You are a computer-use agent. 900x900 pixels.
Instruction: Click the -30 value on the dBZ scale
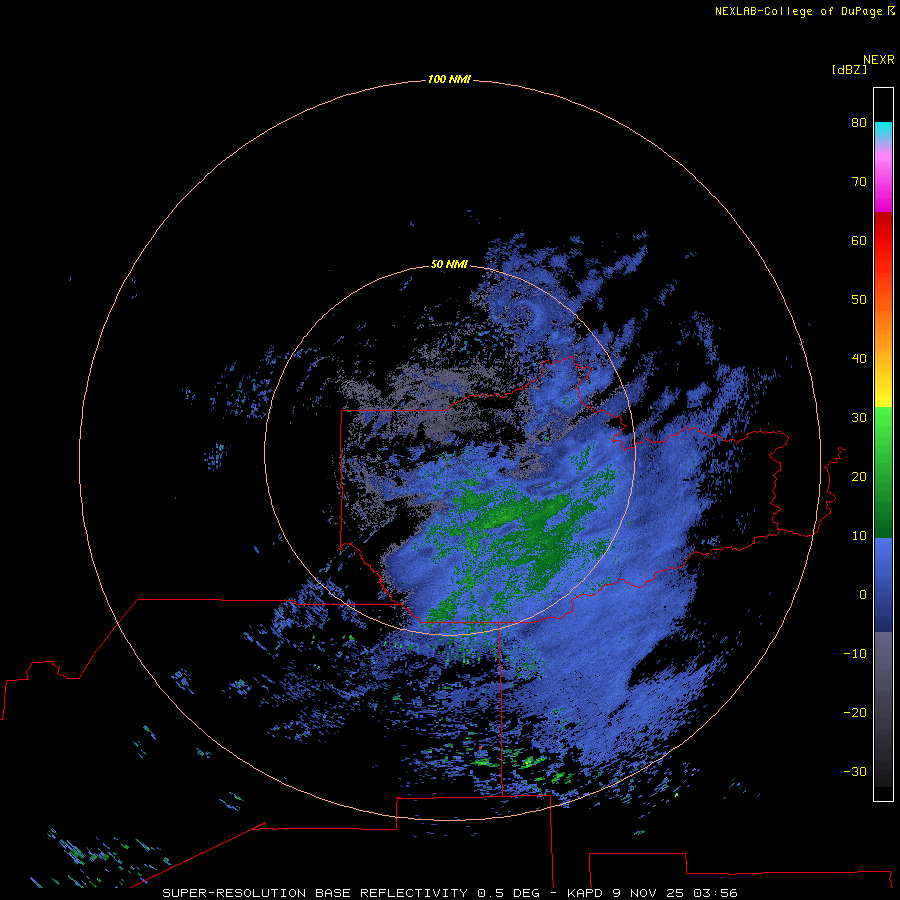pos(855,772)
